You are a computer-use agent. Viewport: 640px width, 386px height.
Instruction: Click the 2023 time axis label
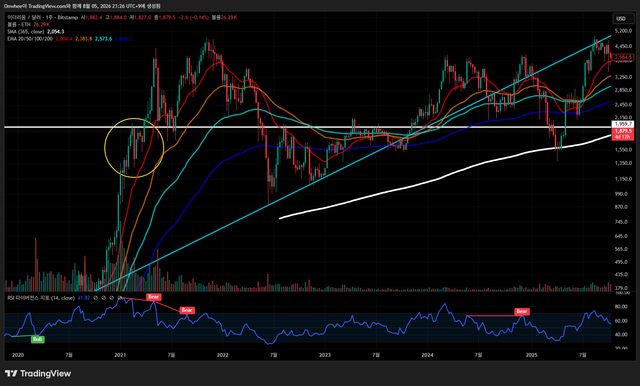point(325,355)
